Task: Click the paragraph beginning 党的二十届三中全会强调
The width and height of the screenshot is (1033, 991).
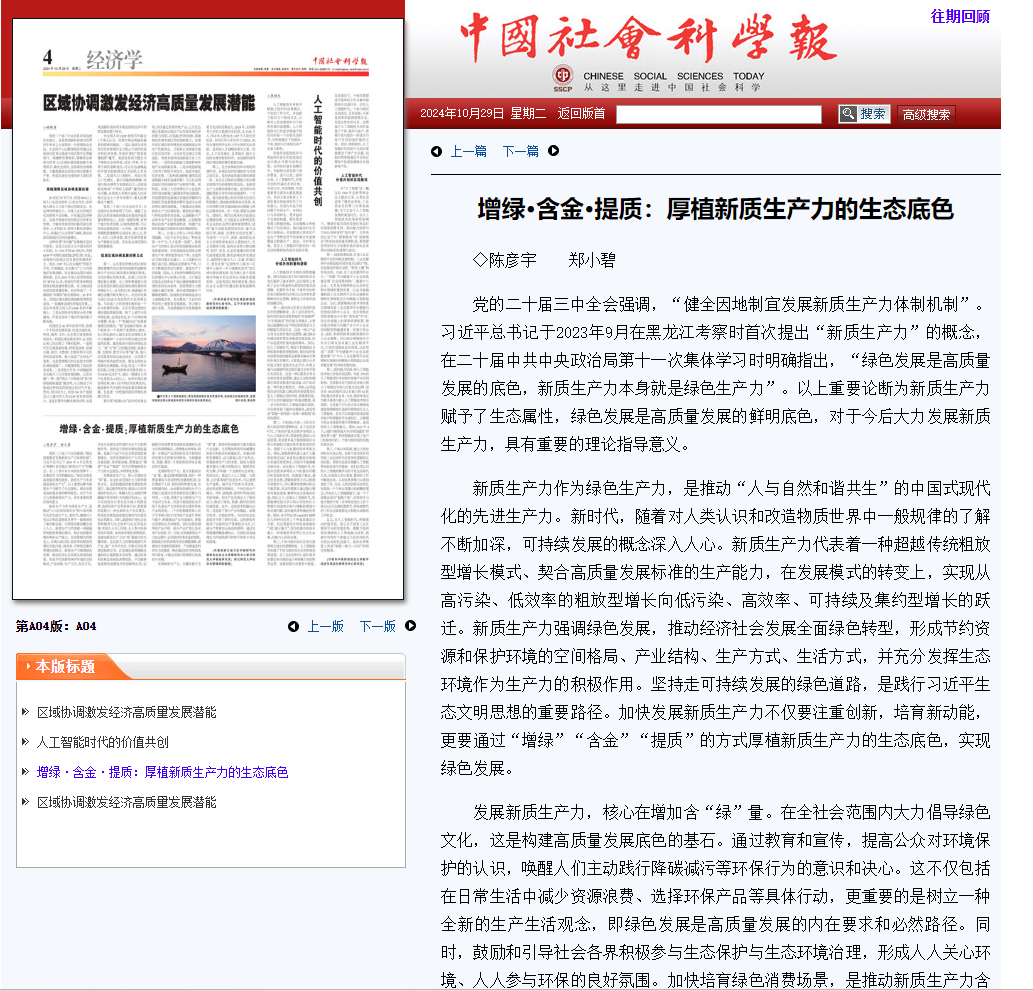Action: click(x=715, y=374)
